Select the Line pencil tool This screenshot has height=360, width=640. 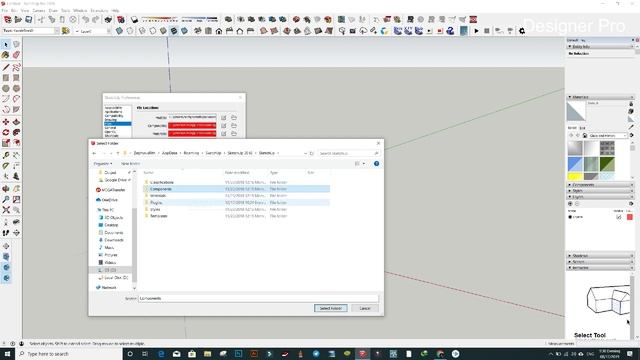tap(6, 67)
